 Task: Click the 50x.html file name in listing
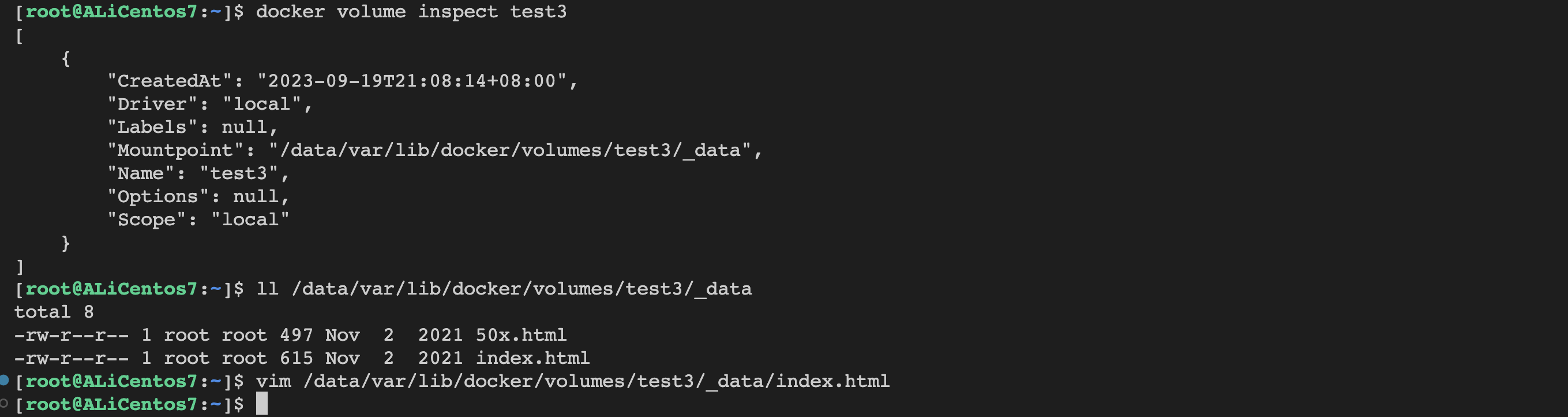click(x=521, y=335)
